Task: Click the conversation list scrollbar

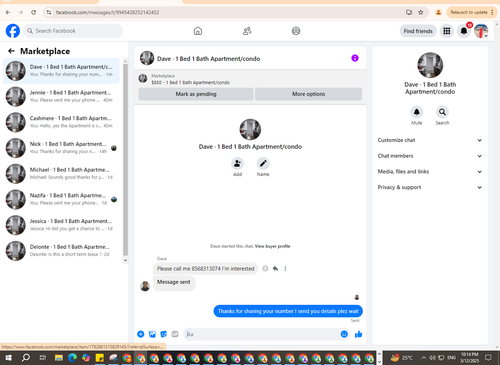Action: coord(125,160)
